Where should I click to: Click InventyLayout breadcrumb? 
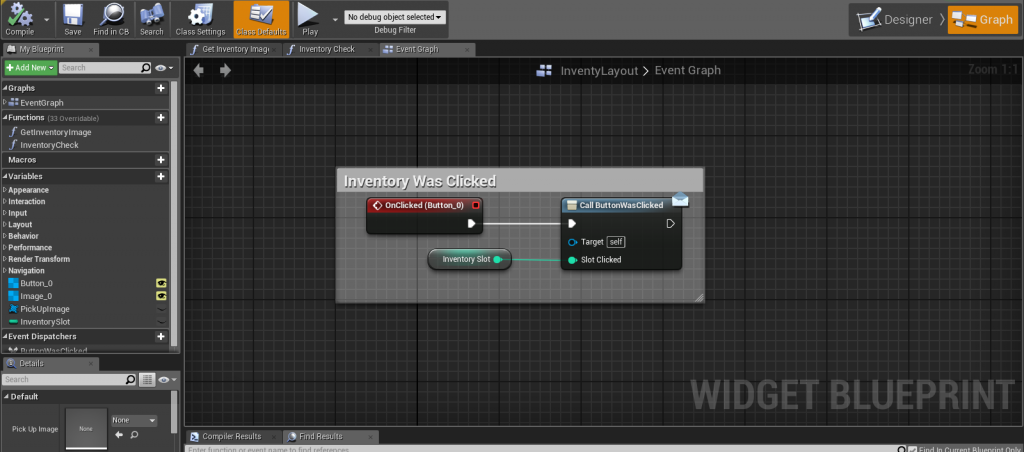tap(599, 71)
